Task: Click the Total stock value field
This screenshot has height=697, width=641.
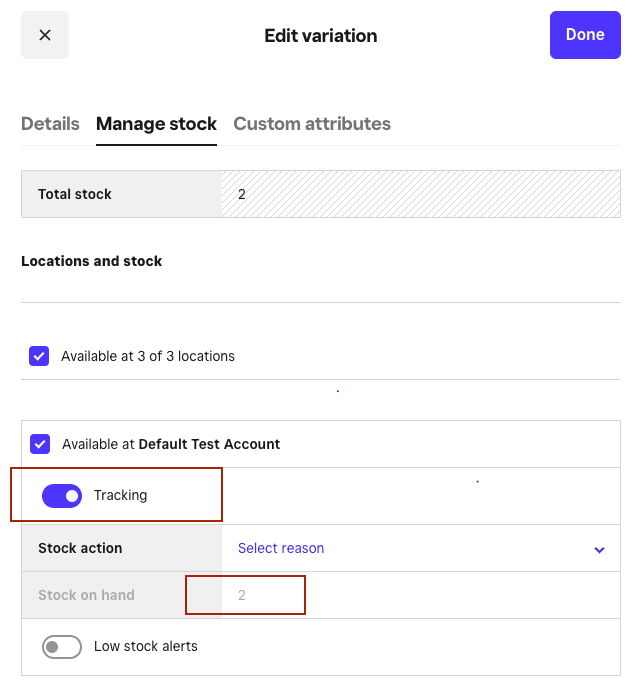Action: click(420, 194)
